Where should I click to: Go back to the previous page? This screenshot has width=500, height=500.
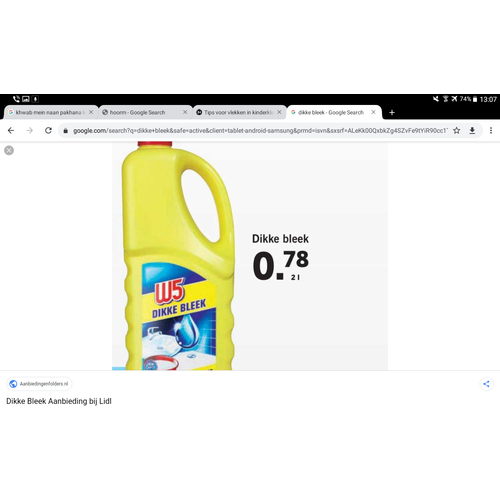[x=11, y=131]
